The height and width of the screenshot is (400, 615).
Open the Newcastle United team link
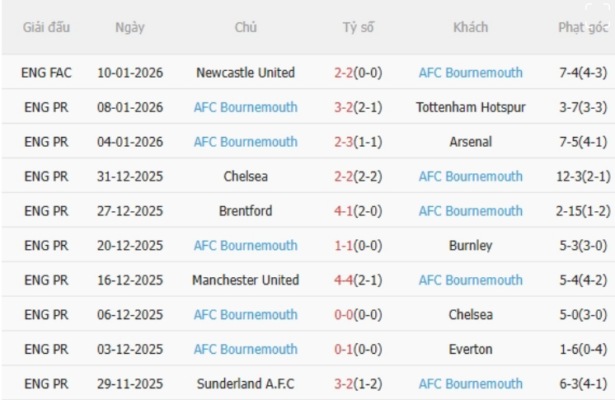pyautogui.click(x=245, y=73)
